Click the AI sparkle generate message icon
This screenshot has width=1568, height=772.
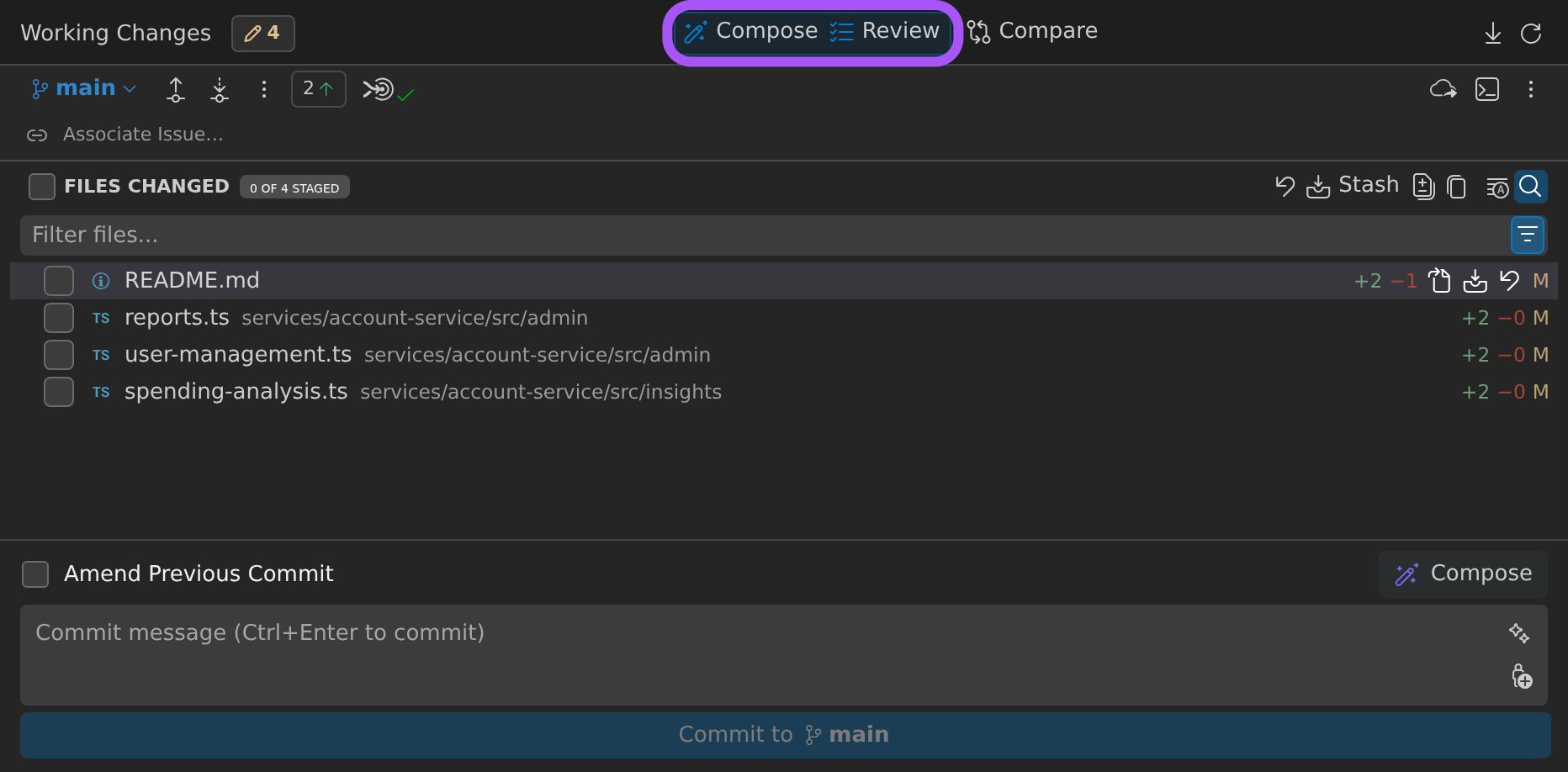[x=1519, y=632]
